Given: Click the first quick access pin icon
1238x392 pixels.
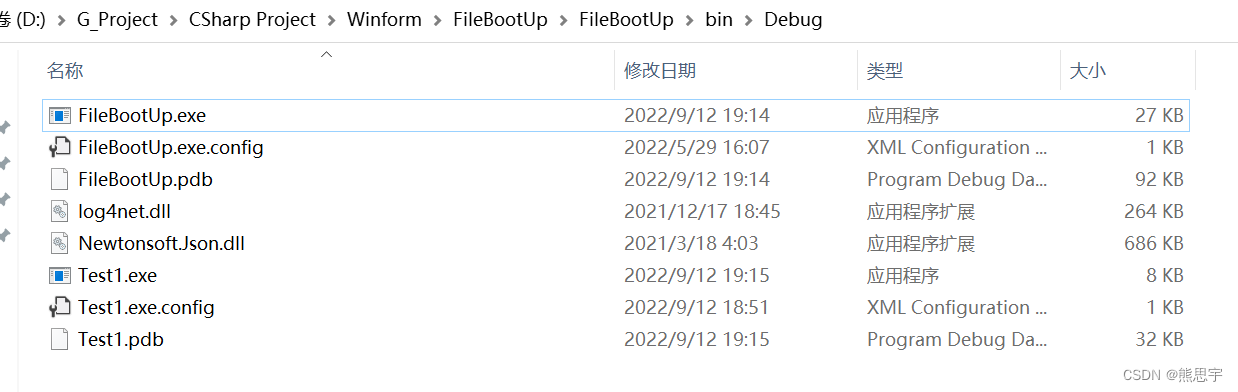Looking at the screenshot, I should coord(5,127).
